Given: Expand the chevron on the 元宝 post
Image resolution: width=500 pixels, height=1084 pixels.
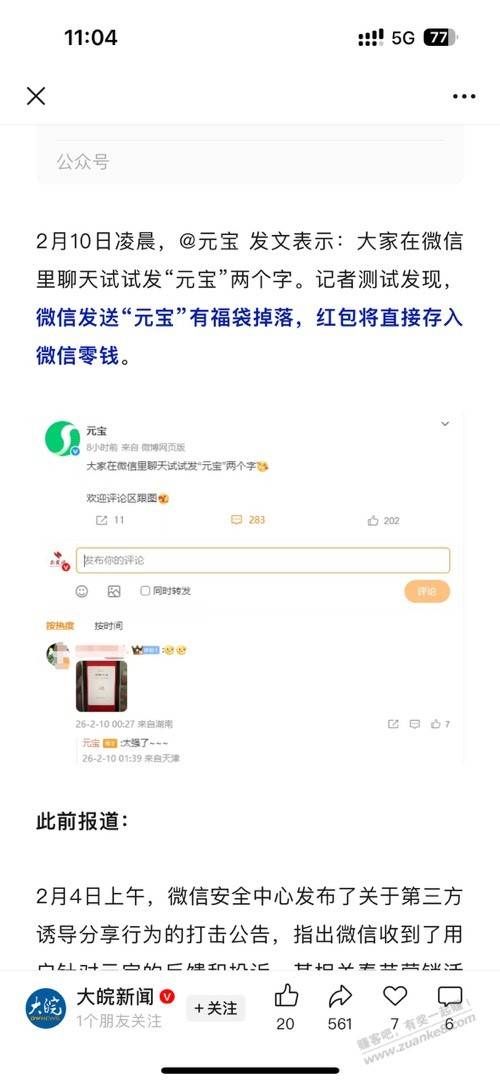Looking at the screenshot, I should coord(445,424).
